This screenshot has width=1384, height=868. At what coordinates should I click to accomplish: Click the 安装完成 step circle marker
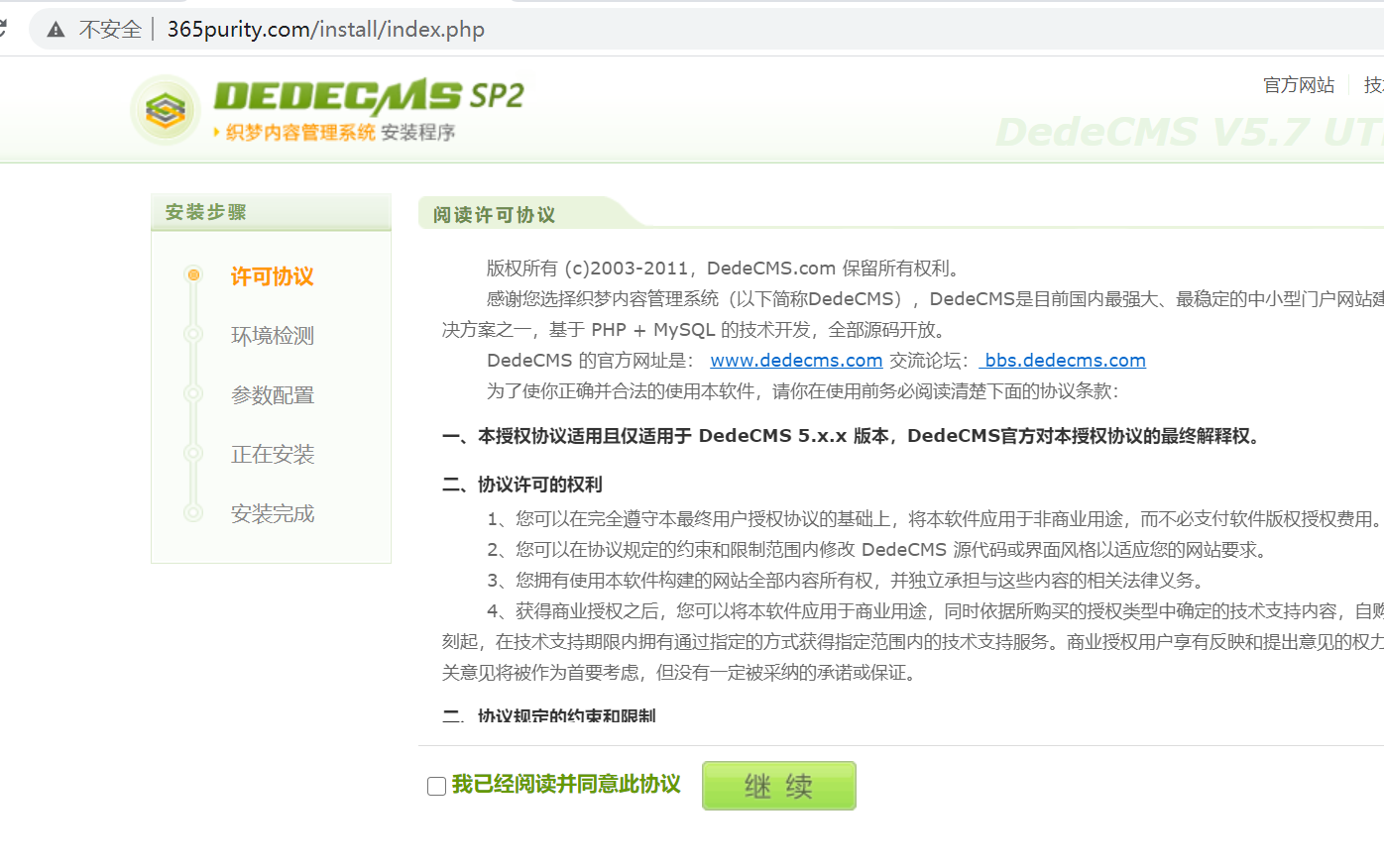[193, 513]
